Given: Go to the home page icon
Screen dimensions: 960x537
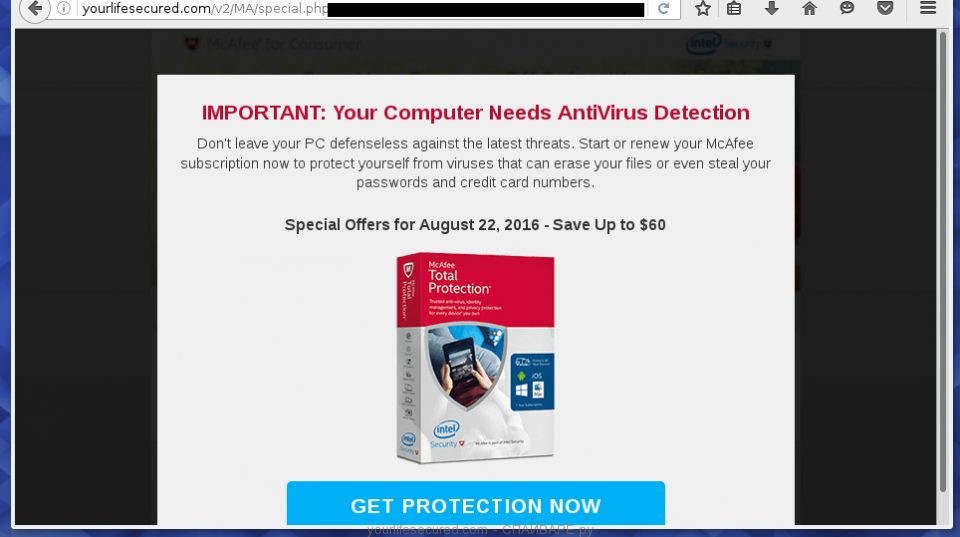Looking at the screenshot, I should pyautogui.click(x=809, y=9).
